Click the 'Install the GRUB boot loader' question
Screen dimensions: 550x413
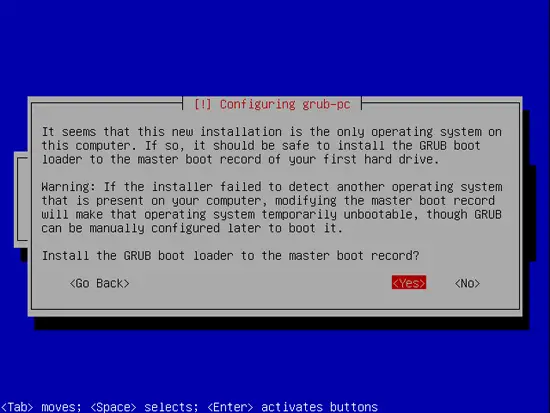[230, 255]
